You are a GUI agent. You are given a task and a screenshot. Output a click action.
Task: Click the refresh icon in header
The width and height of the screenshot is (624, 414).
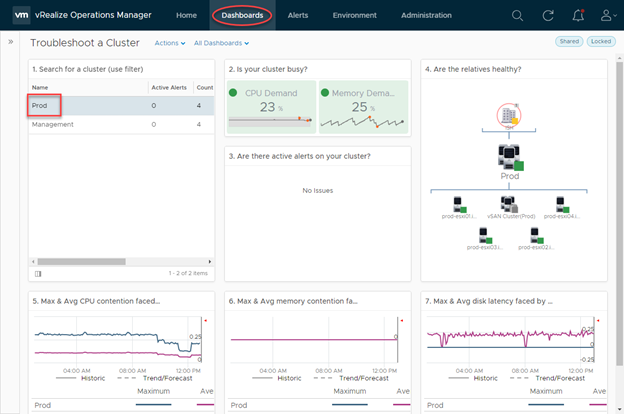tap(548, 16)
